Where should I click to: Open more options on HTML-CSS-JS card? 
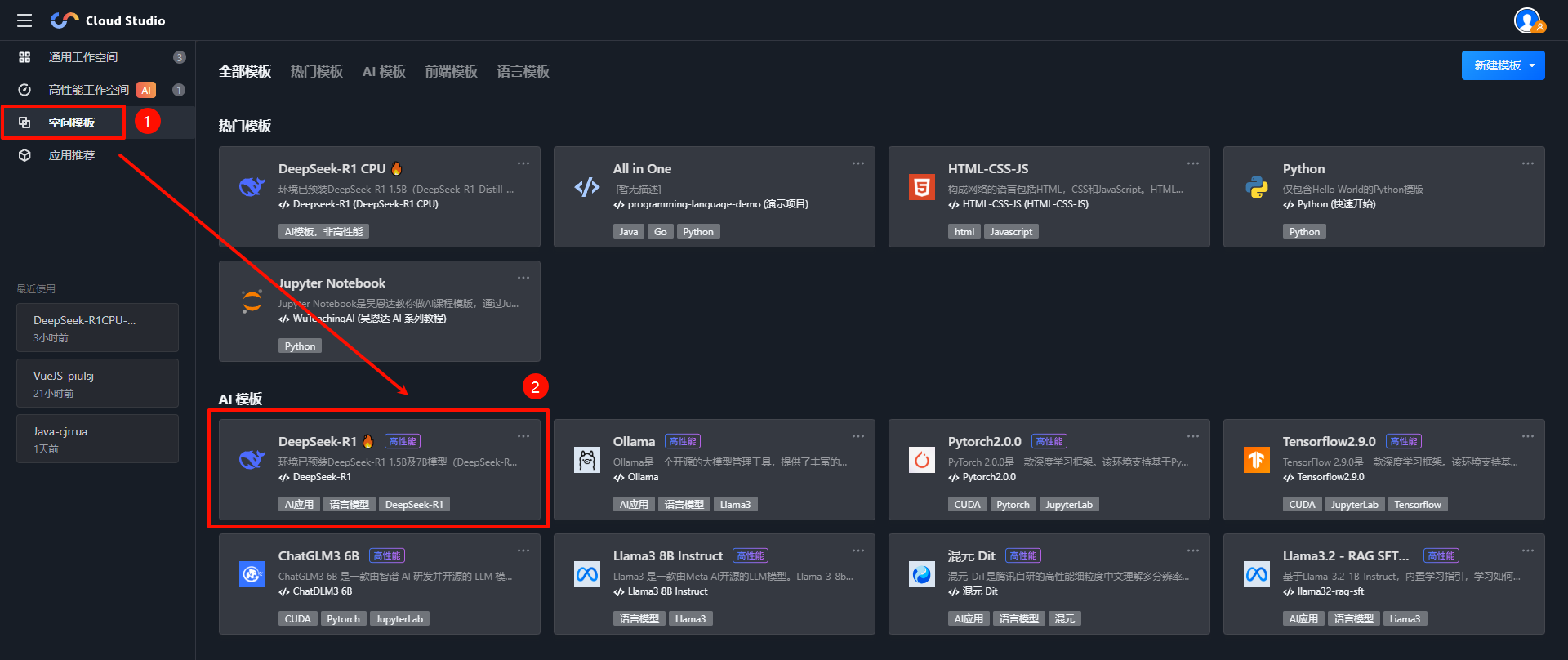(1193, 163)
